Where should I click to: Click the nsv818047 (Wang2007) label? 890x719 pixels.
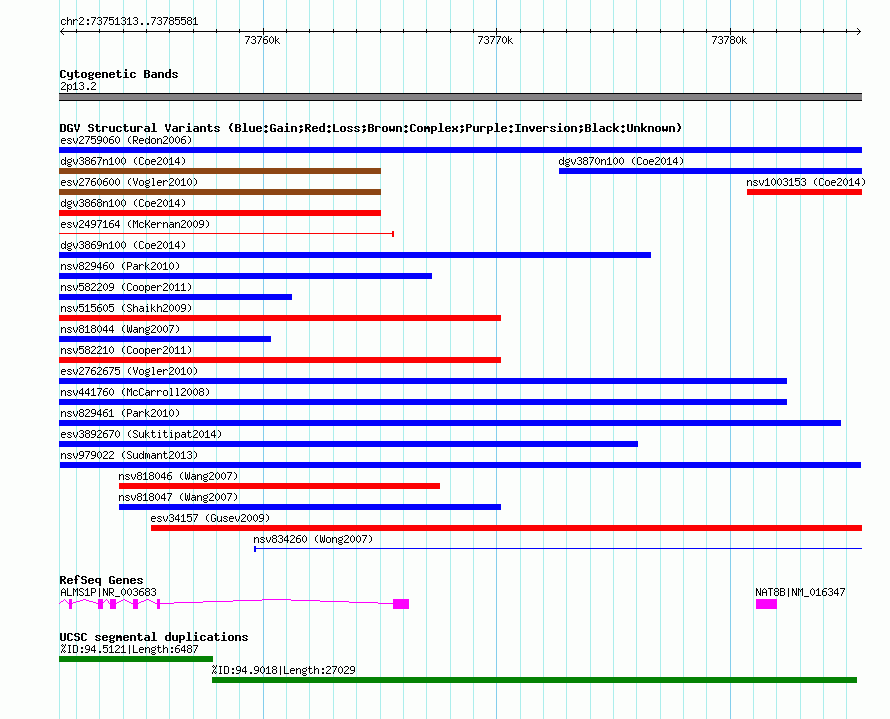(x=178, y=497)
